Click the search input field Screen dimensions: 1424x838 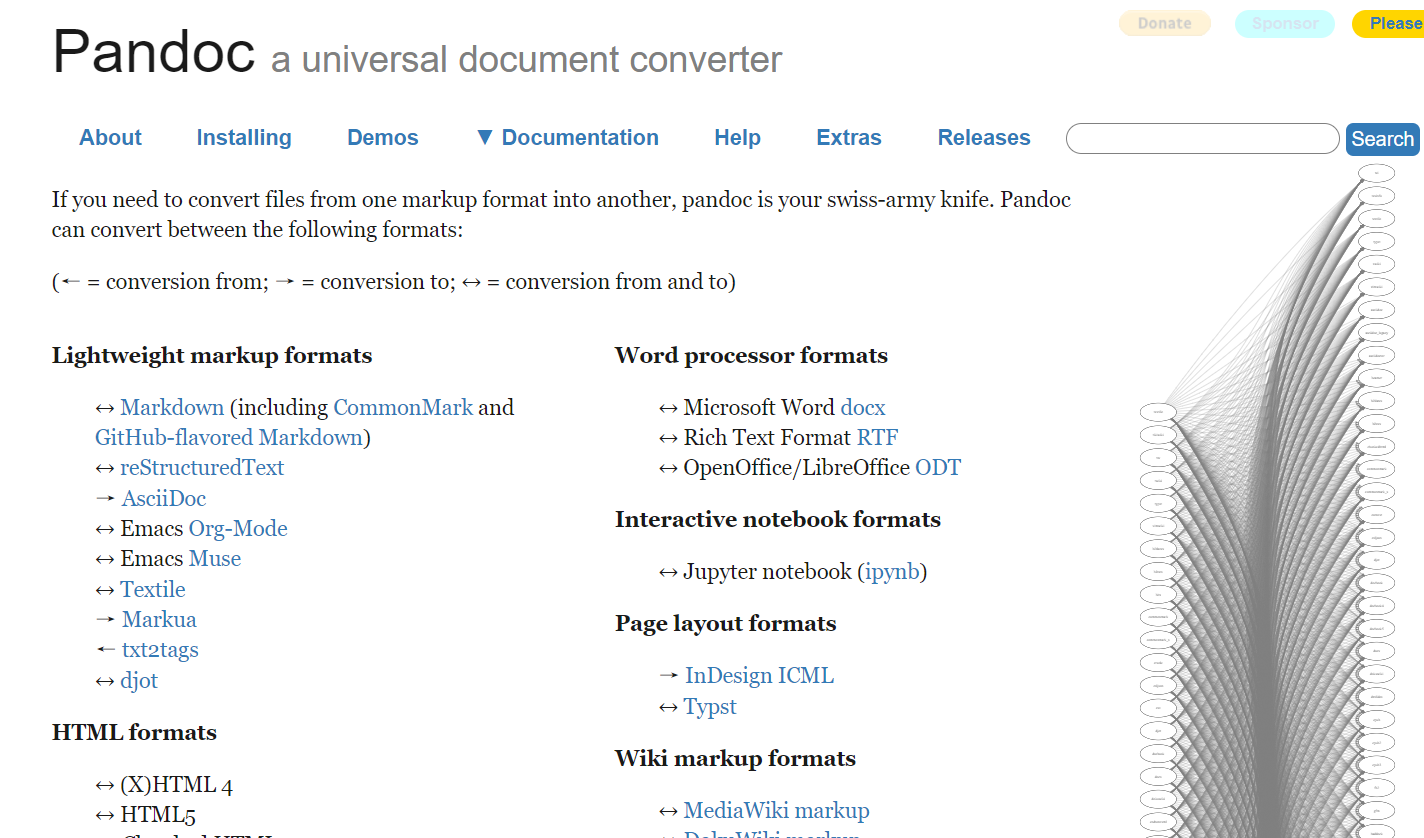(x=1202, y=139)
